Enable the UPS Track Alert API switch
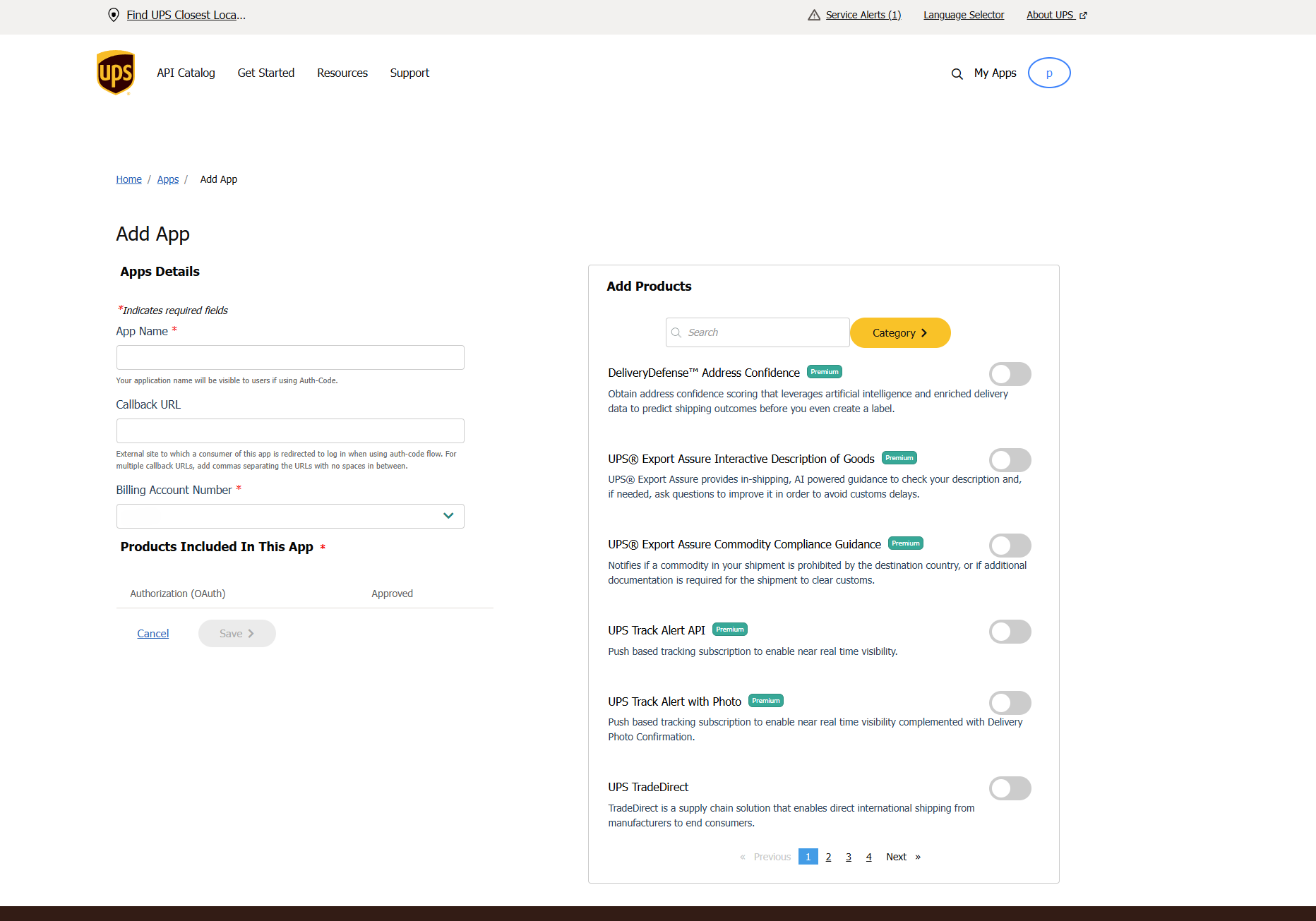This screenshot has height=921, width=1316. (1010, 632)
